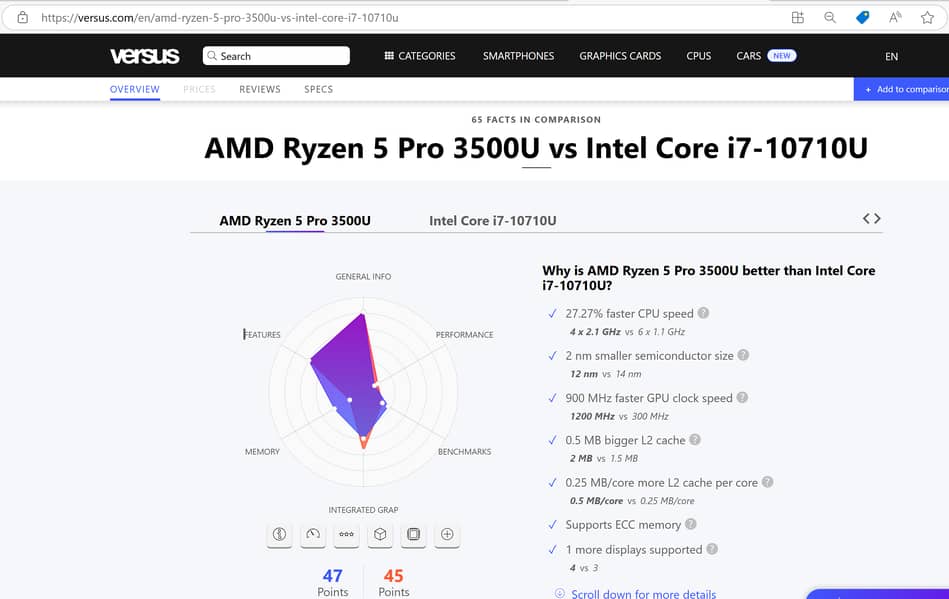Click the circled plus category icon
The image size is (949, 599).
tap(447, 534)
